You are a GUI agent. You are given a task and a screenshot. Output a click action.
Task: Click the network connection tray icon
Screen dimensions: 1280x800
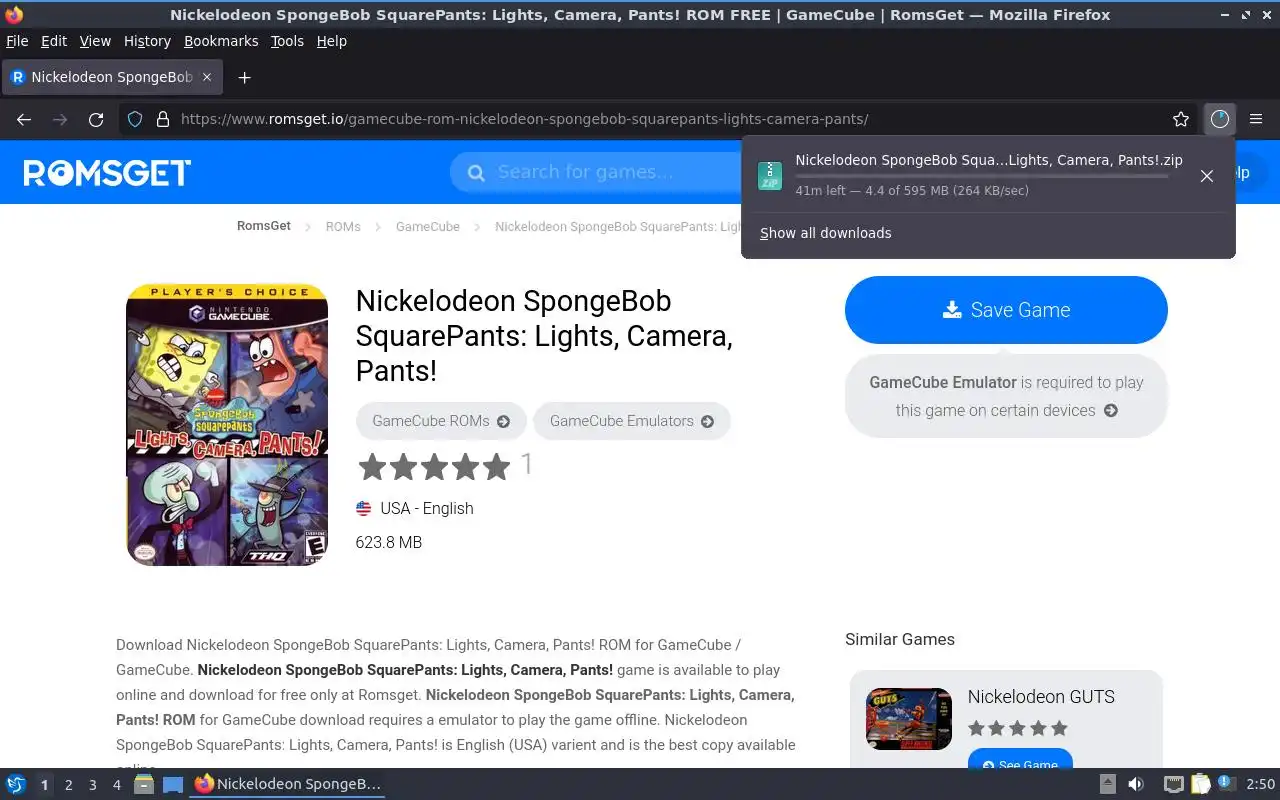click(1174, 785)
